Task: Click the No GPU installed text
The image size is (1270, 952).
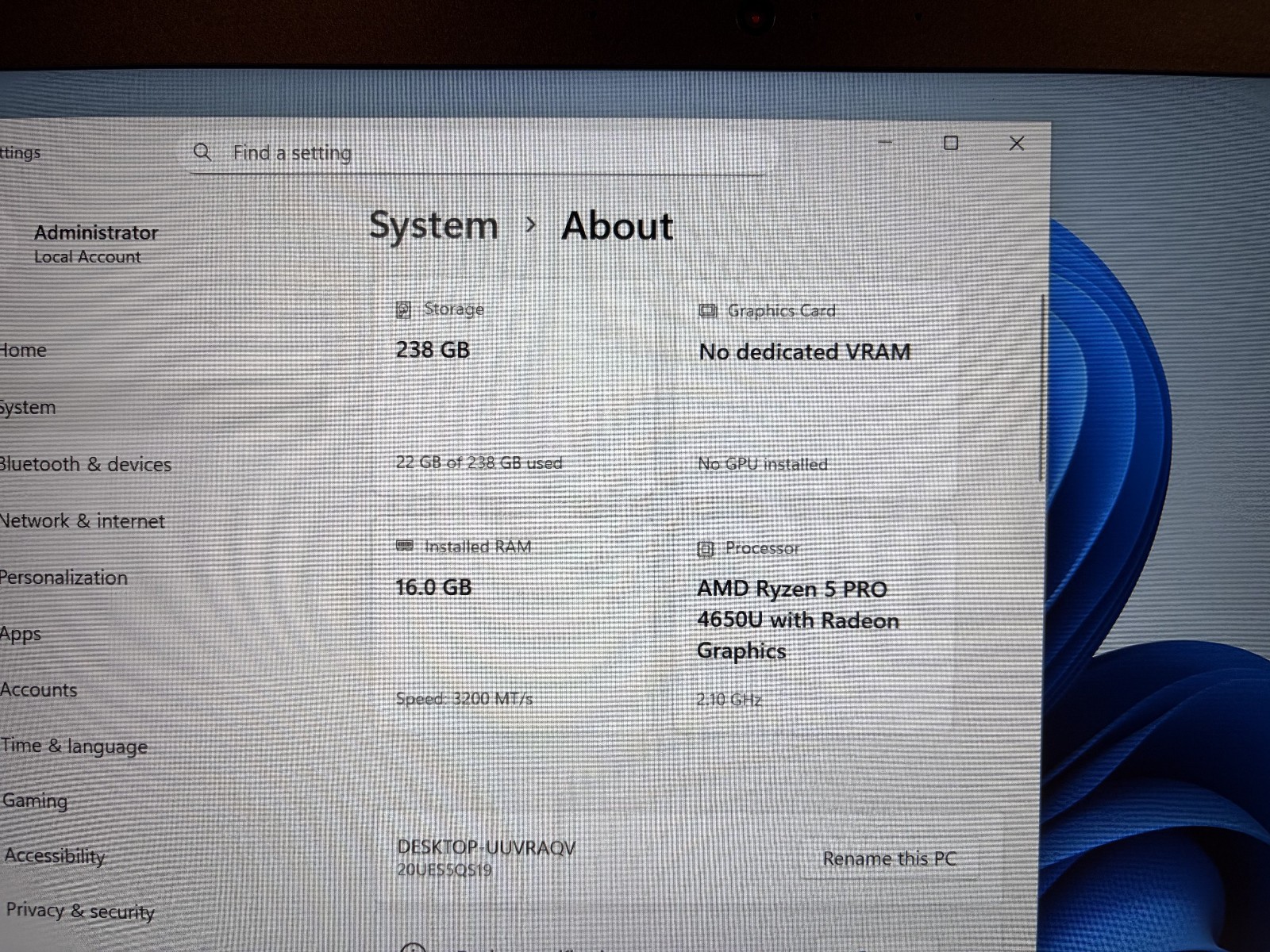Action: pos(762,464)
